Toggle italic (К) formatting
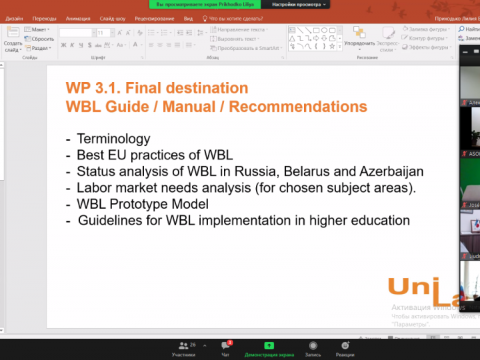Image resolution: width=480 pixels, height=360 pixels. 72,45
